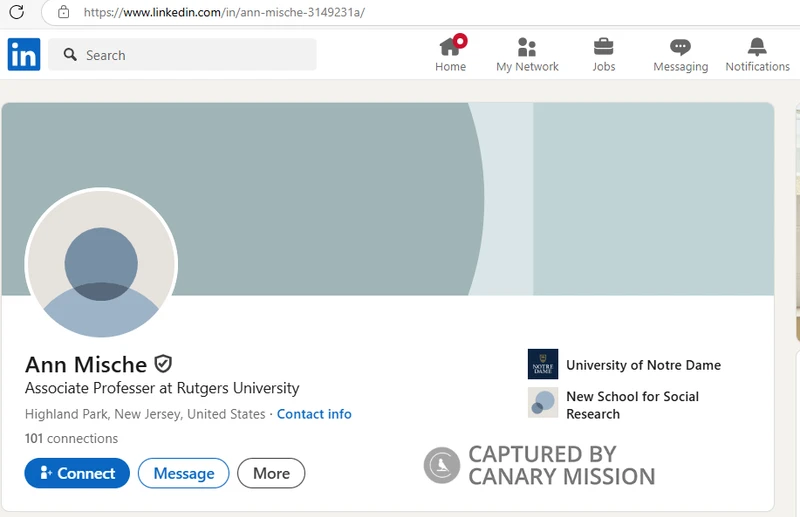Open LinkedIn home via the logo
This screenshot has height=517, width=800.
[24, 54]
